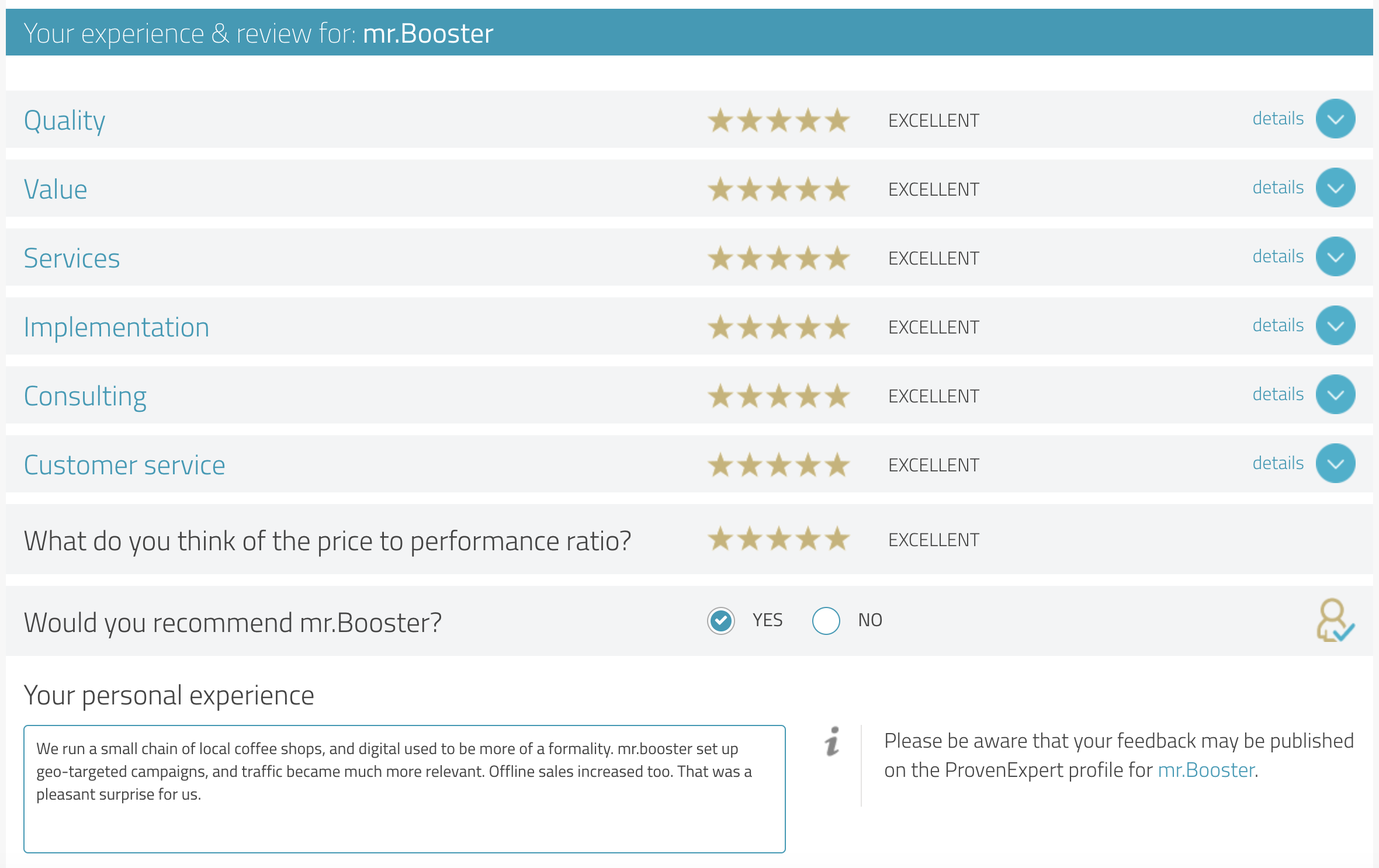Set Services rating to the third star

(x=779, y=258)
